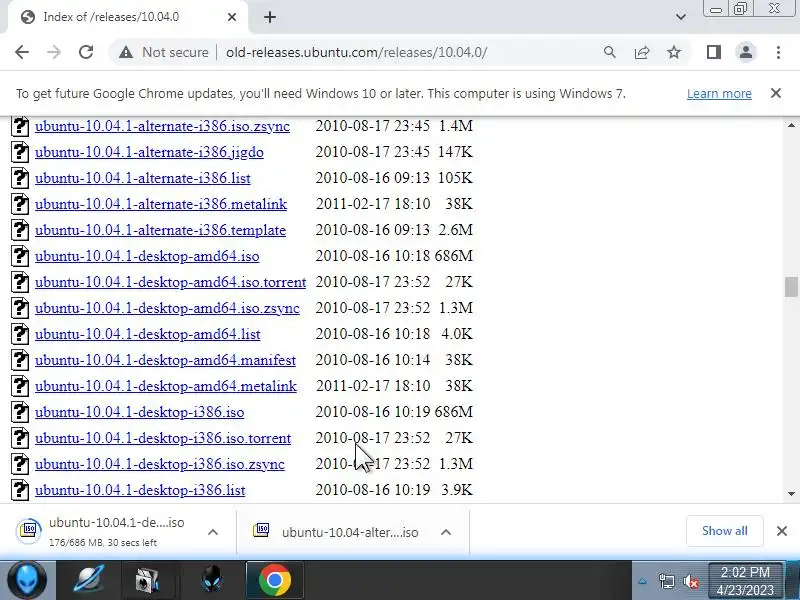Open the Chrome profile avatar menu
Screen dimensions: 800x600
[x=745, y=52]
